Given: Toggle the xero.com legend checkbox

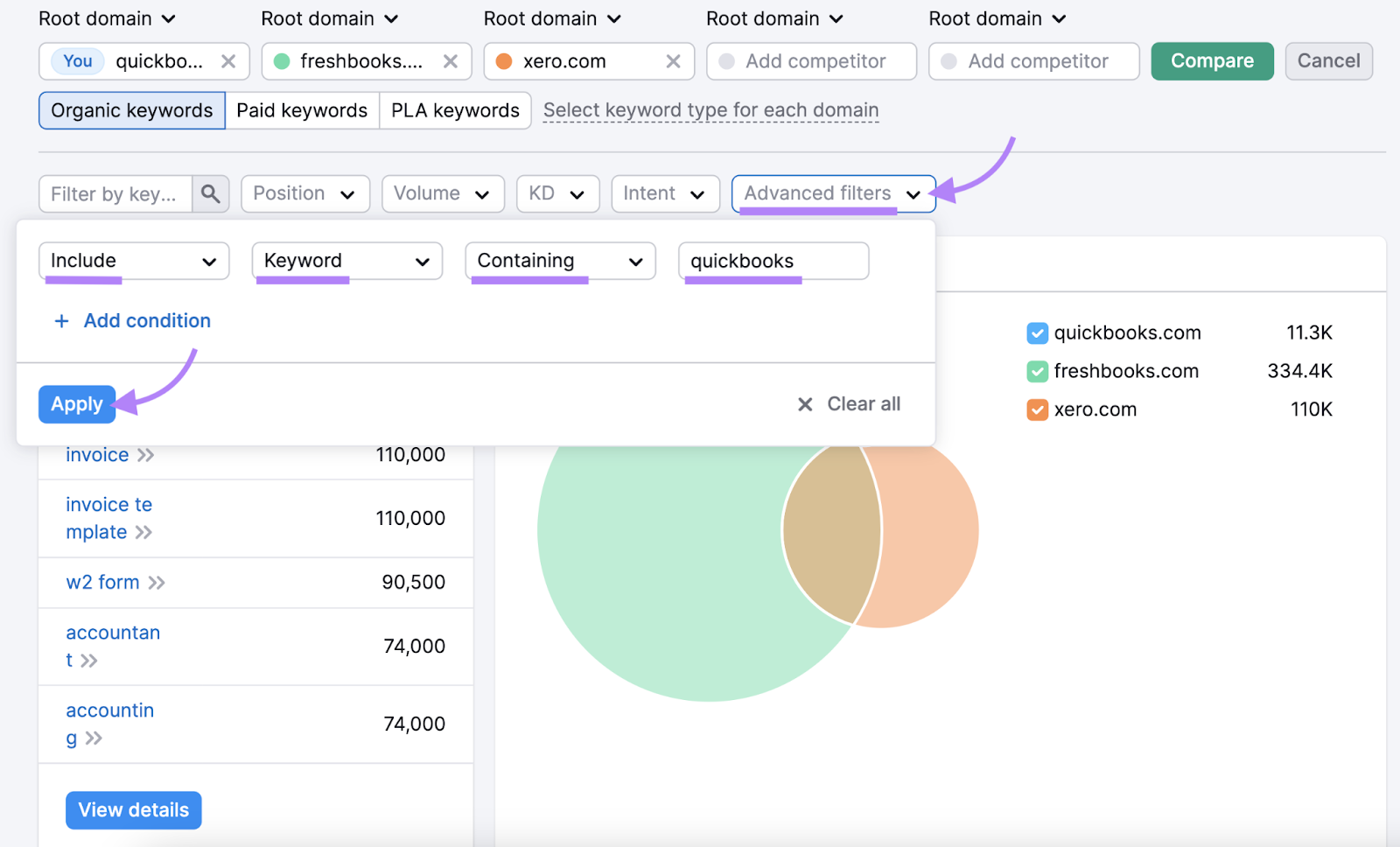Looking at the screenshot, I should [1037, 409].
